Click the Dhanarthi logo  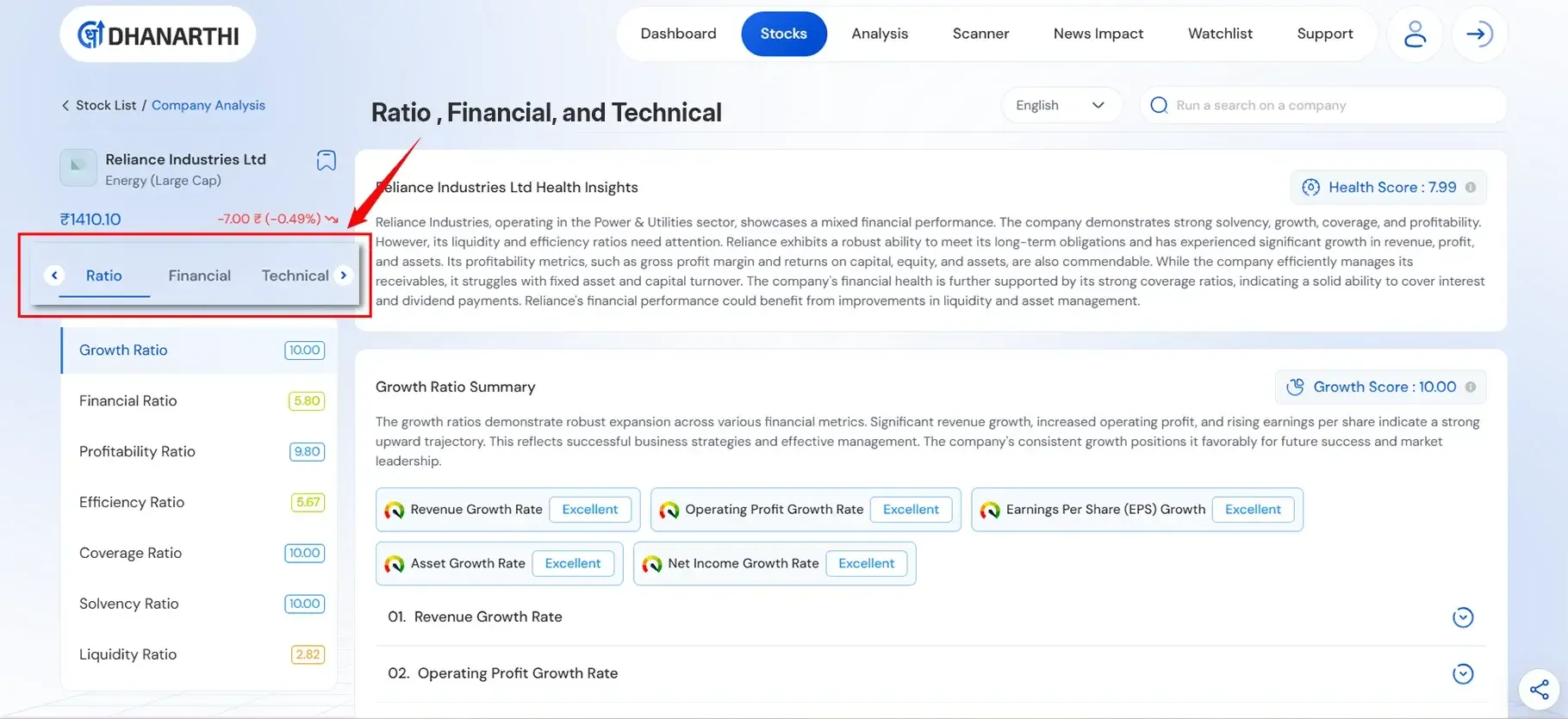(x=159, y=34)
